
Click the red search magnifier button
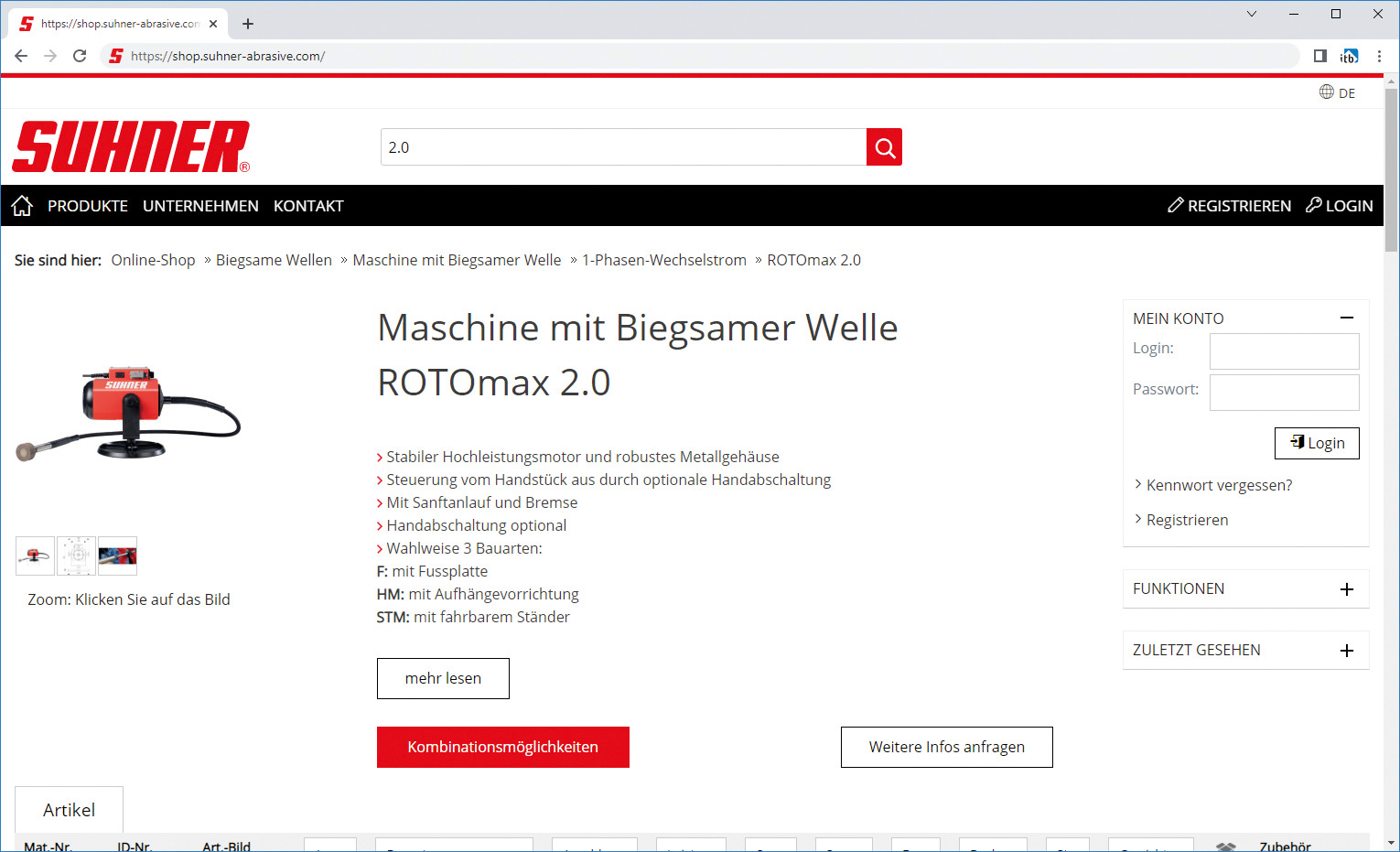pos(884,147)
